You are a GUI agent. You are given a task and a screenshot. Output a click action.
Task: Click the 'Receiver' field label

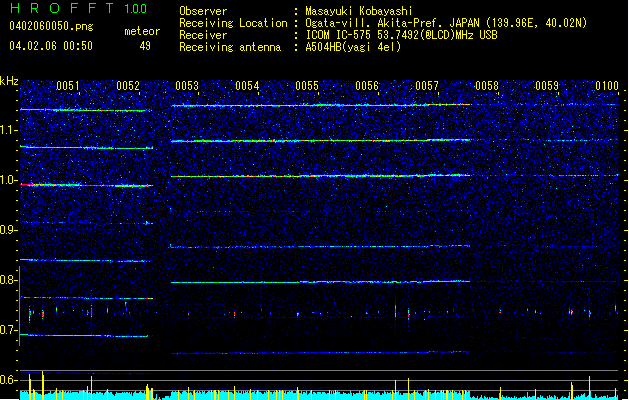click(203, 35)
